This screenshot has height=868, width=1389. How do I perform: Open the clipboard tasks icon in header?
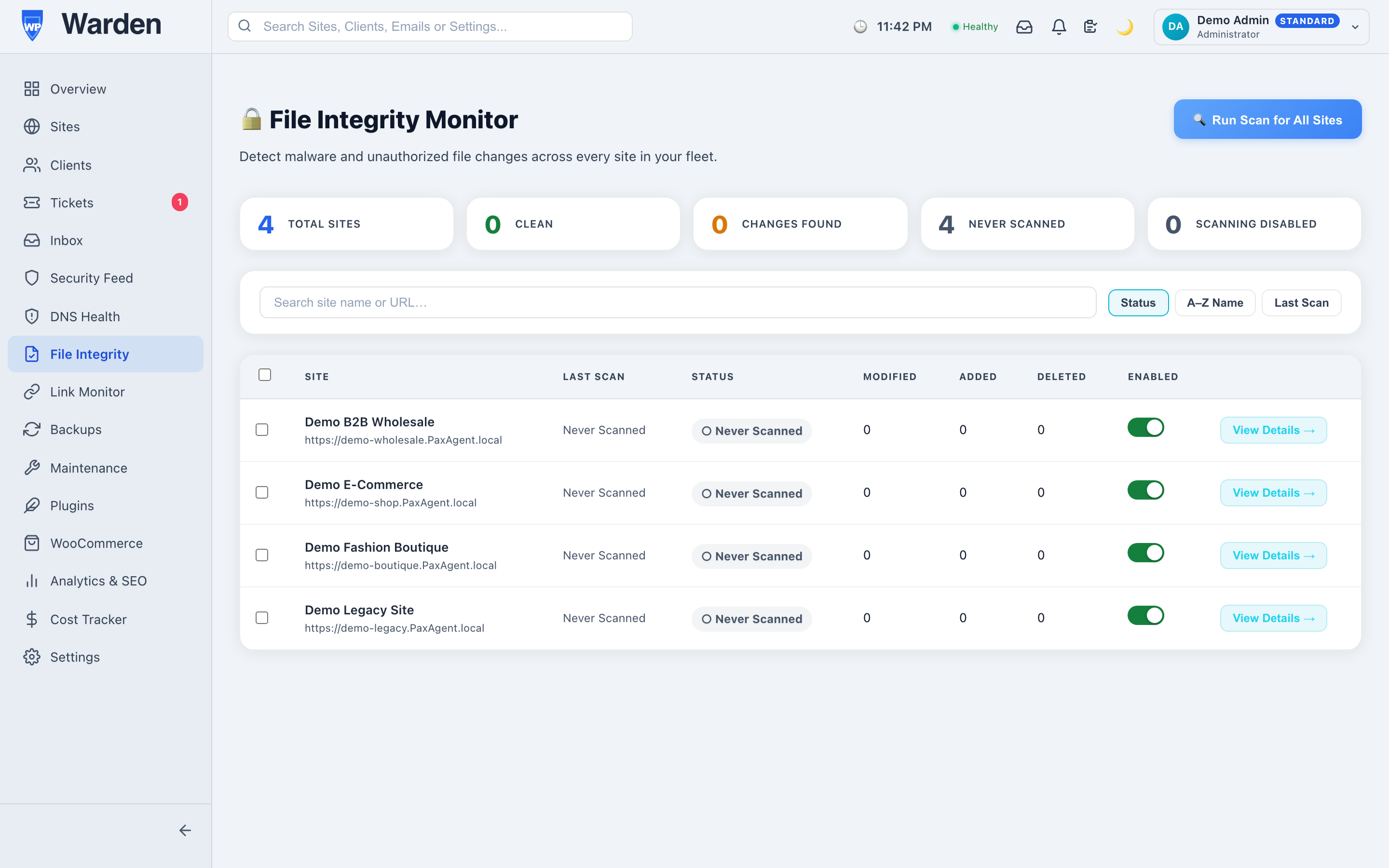pos(1090,27)
